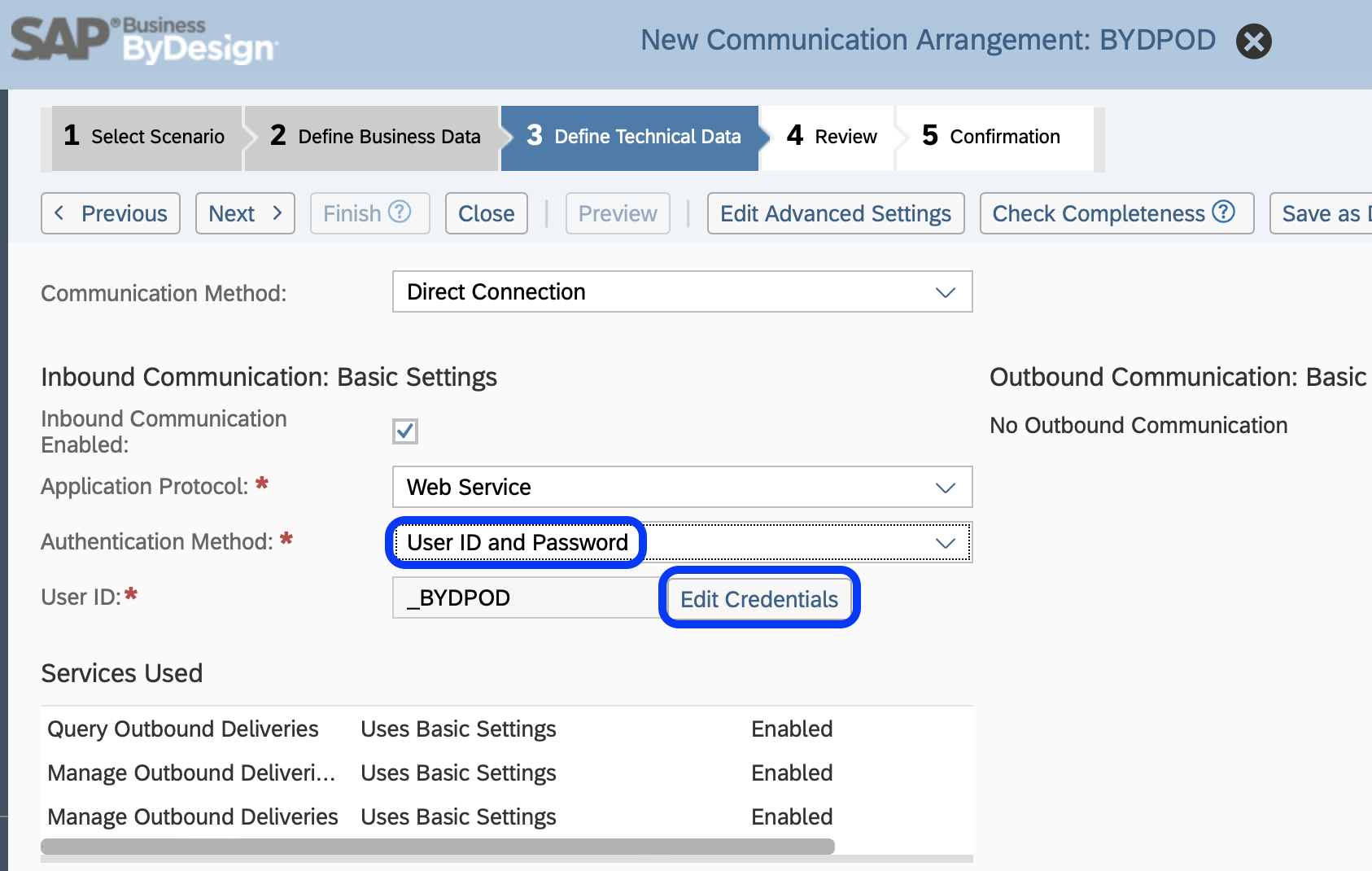
Task: Go back using the Previous button
Action: tap(110, 213)
